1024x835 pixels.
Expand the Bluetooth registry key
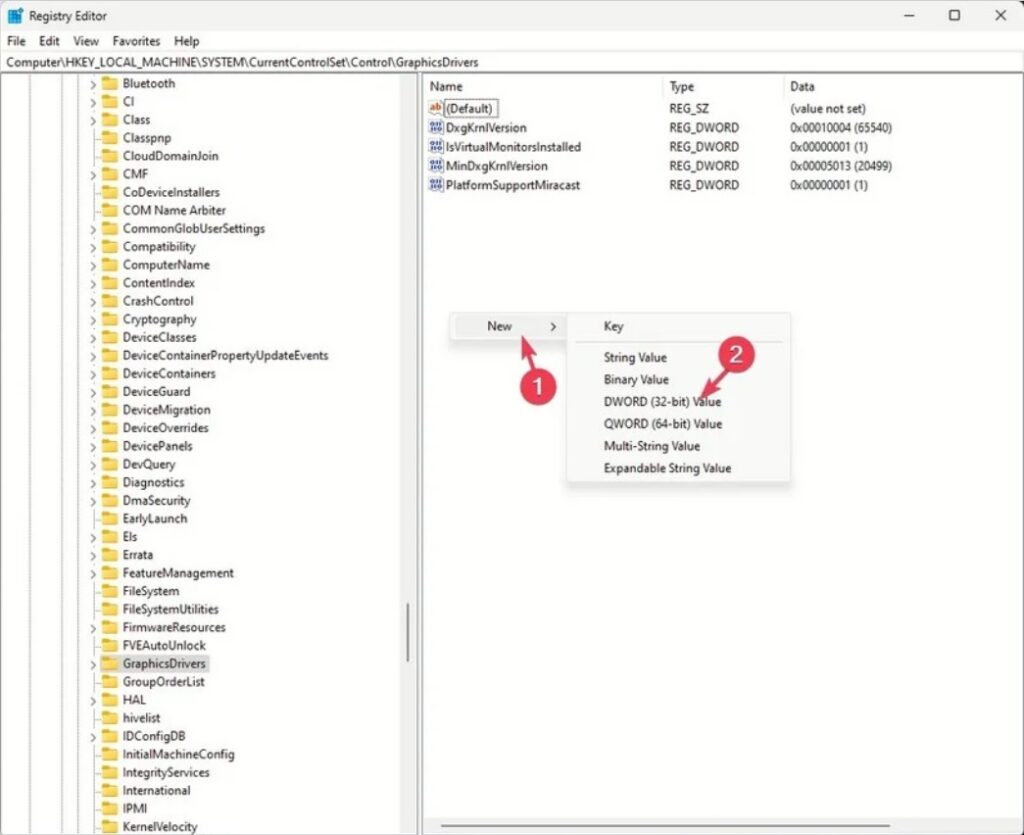[93, 84]
